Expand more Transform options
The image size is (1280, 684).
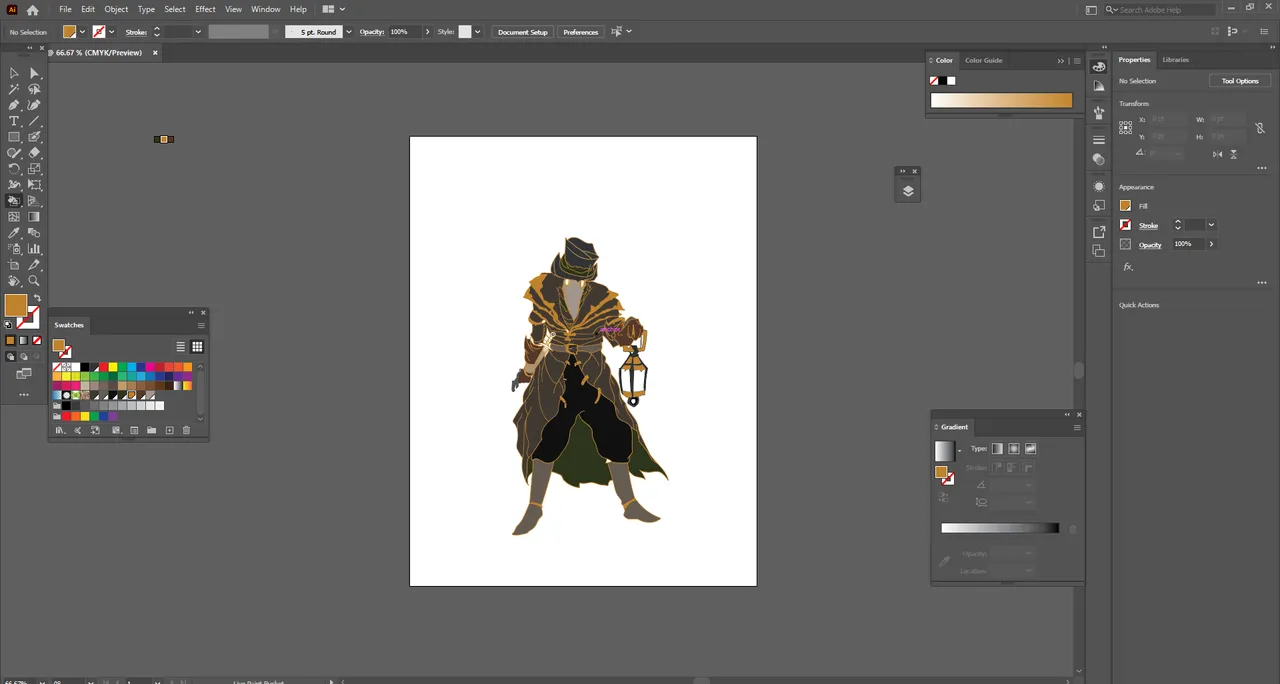pos(1262,168)
